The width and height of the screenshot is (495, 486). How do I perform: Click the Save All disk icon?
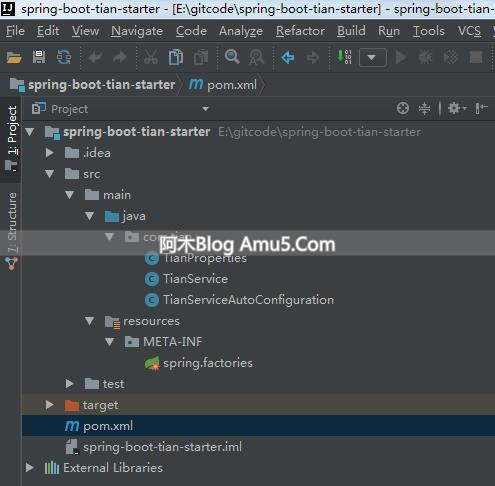[x=39, y=57]
